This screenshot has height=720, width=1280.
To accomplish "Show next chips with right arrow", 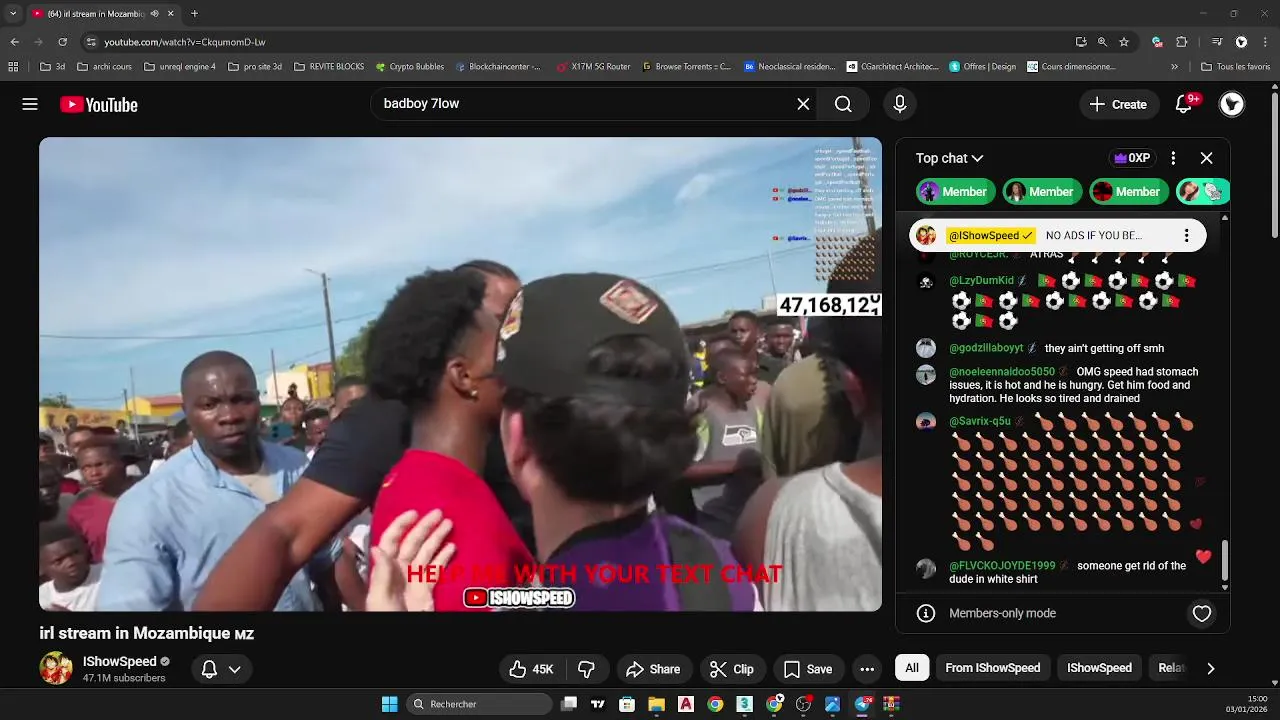I will coord(1210,668).
